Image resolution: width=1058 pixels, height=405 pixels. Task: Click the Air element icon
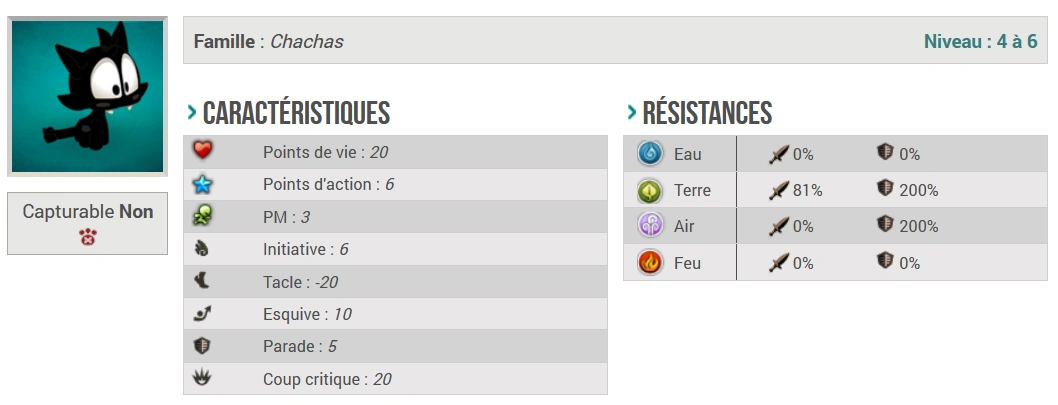[650, 226]
